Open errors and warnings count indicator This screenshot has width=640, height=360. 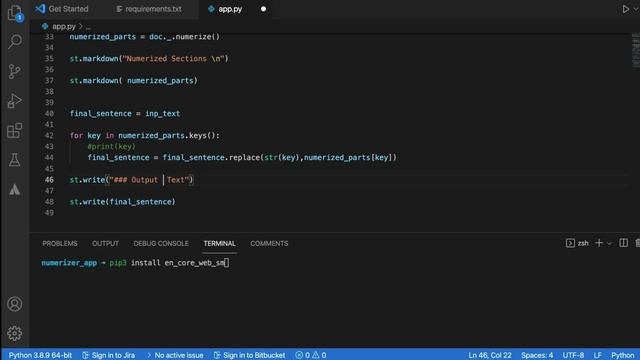(311, 355)
